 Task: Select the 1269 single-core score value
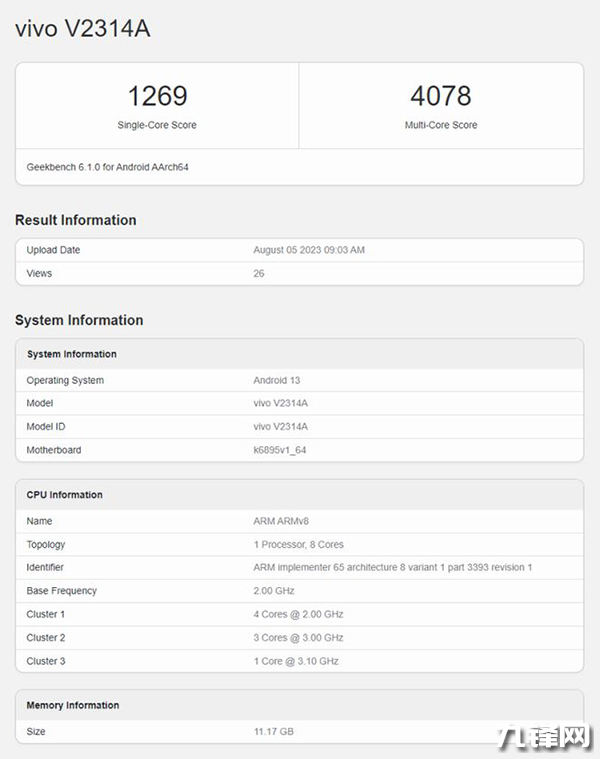click(157, 96)
